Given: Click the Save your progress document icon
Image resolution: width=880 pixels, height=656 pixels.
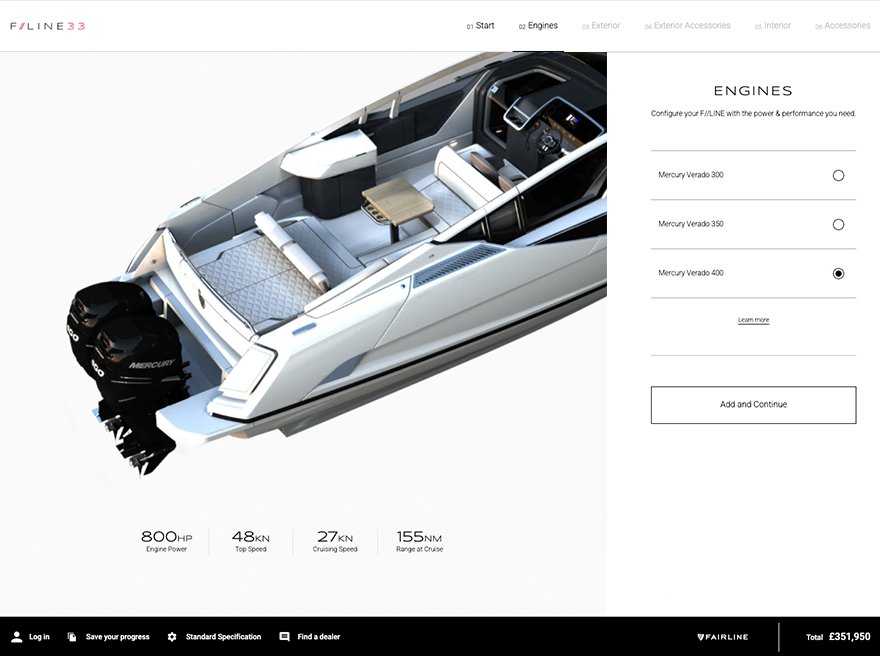Looking at the screenshot, I should (72, 637).
